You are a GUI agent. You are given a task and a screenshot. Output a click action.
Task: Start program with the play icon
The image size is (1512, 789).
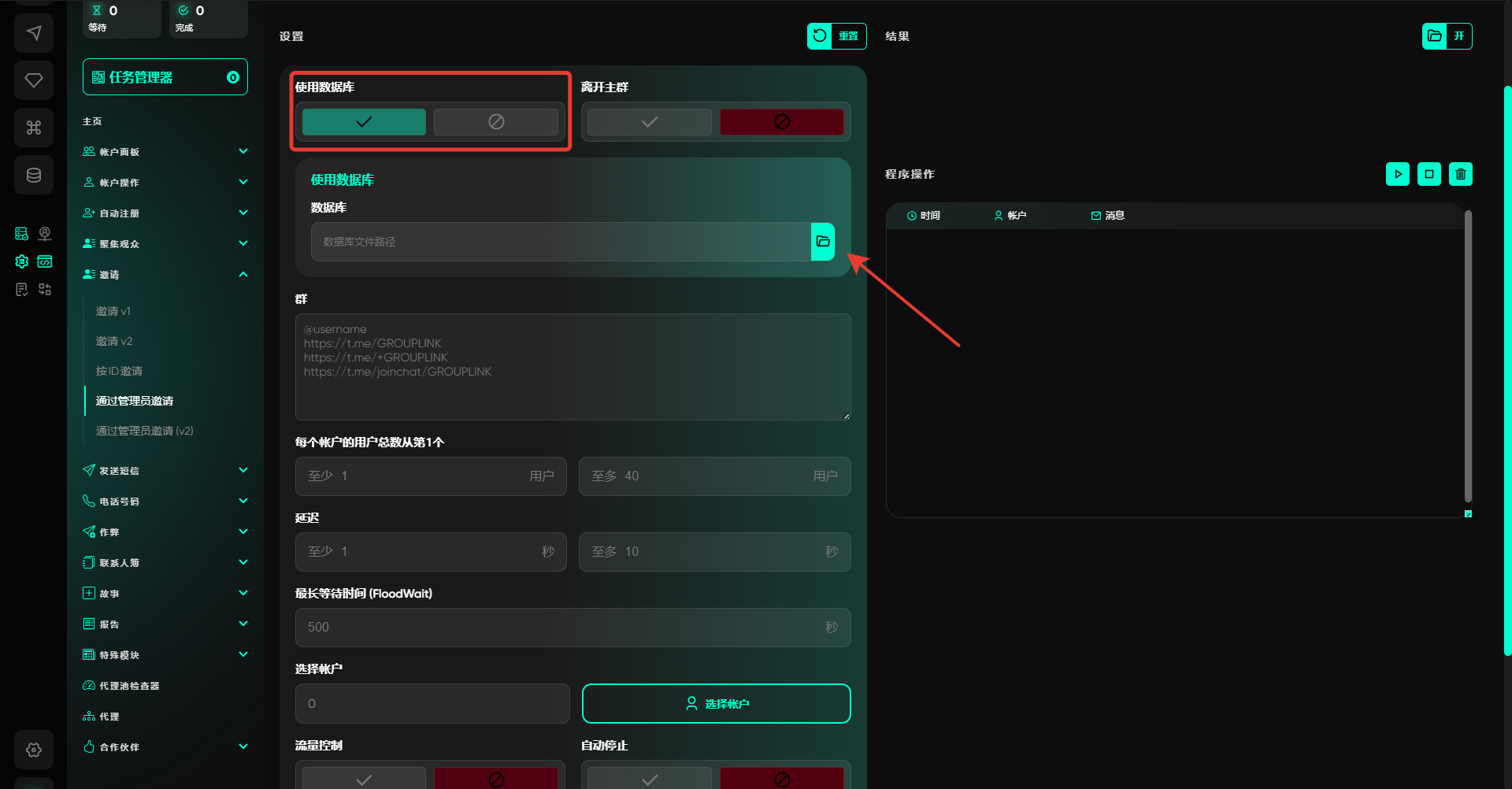click(x=1398, y=174)
